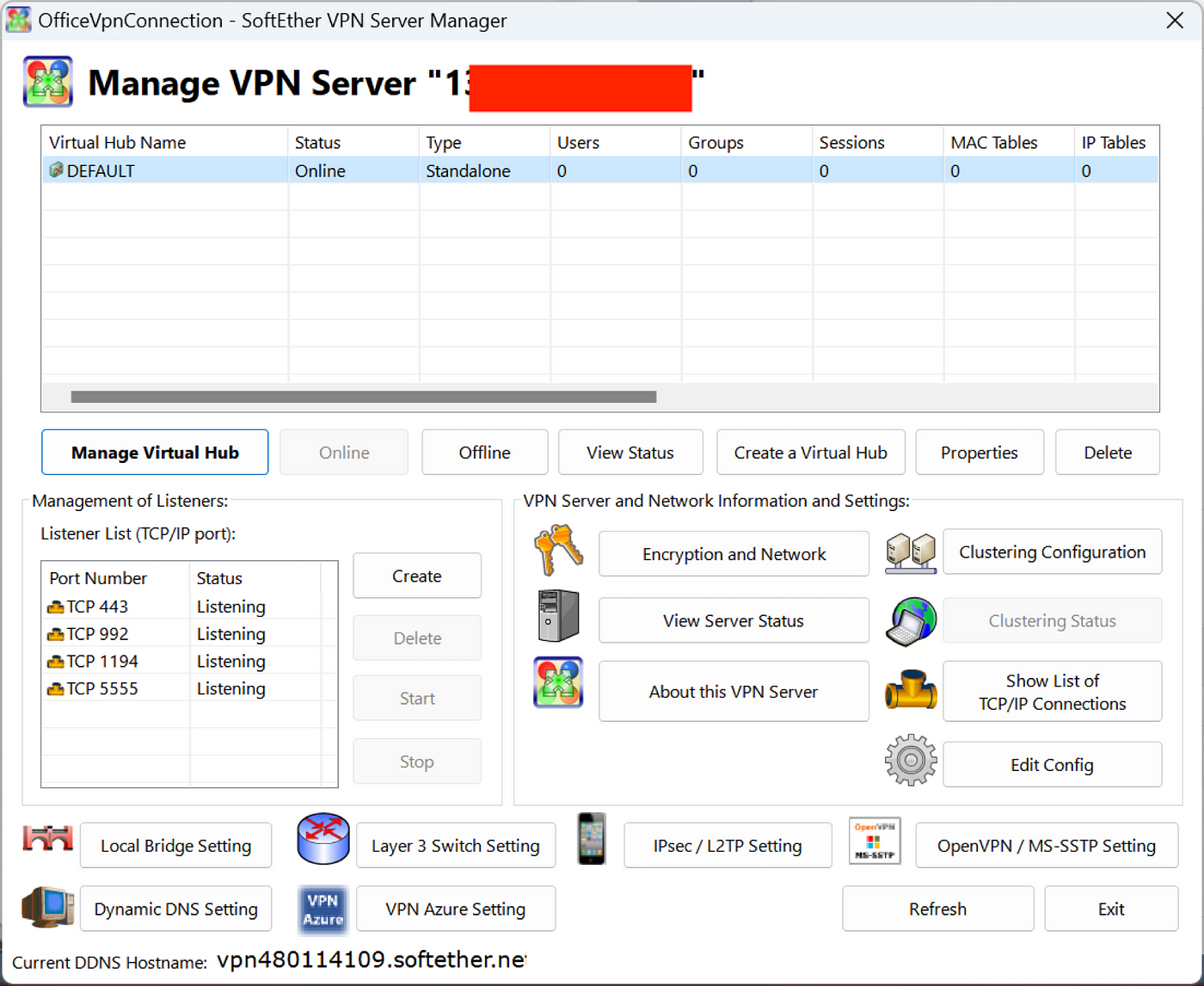1204x986 pixels.
Task: Open Layer 3 Switch Setting
Action: coord(456,845)
